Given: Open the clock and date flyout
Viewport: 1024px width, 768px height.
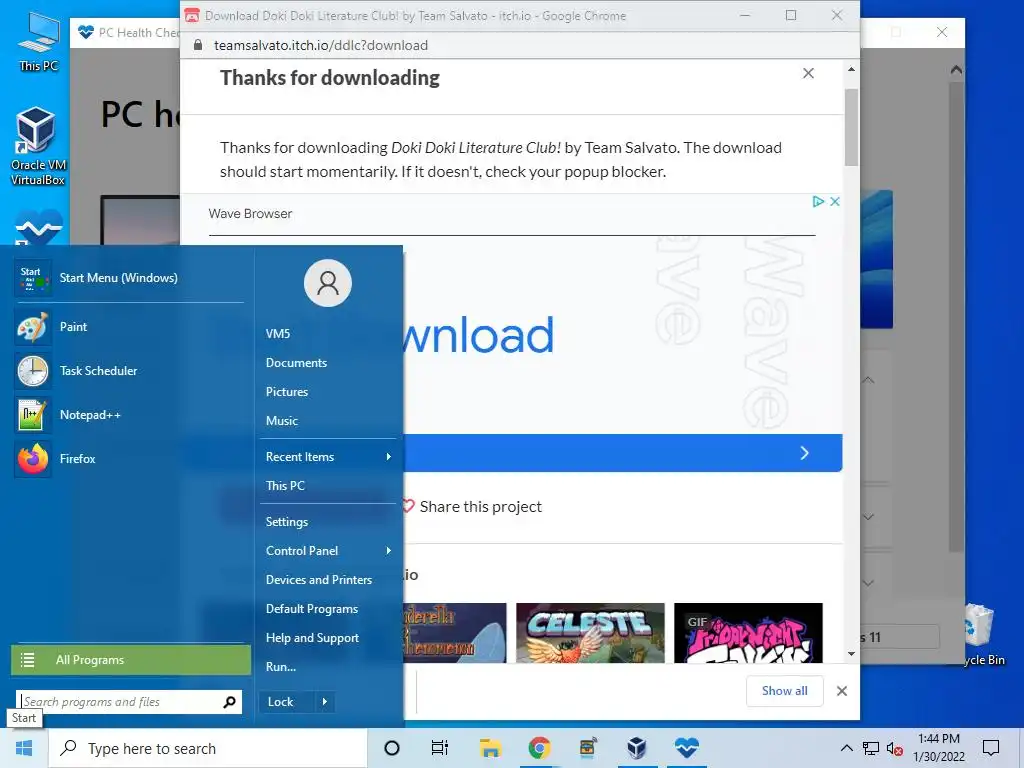Looking at the screenshot, I should tap(938, 748).
